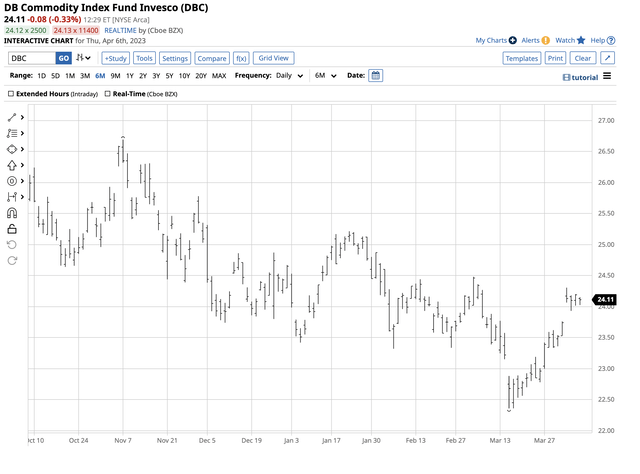Open the 6M period dropdown
Screen dimensions: 640x474
(x=325, y=76)
